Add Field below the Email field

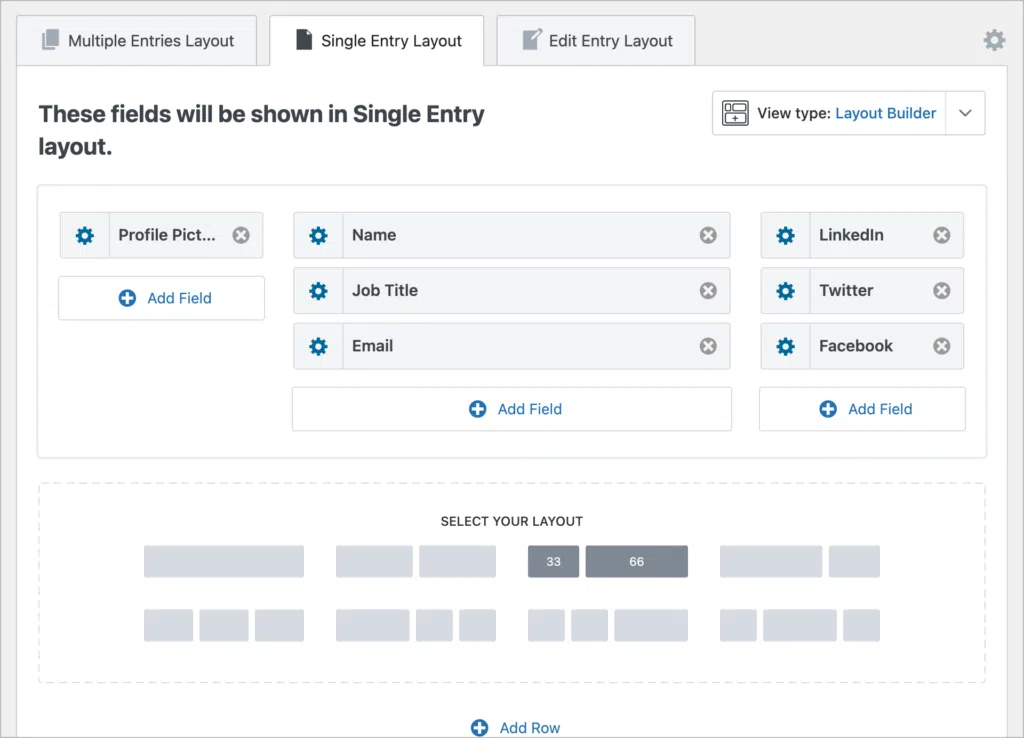[x=512, y=409]
